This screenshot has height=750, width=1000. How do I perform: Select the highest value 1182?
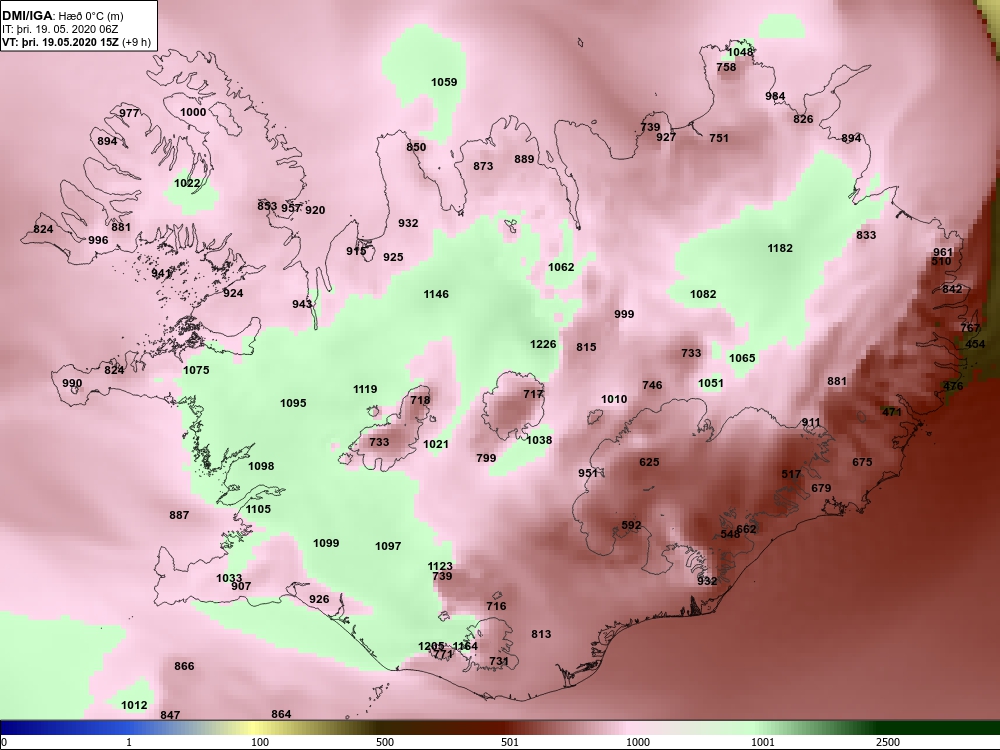pyautogui.click(x=780, y=248)
